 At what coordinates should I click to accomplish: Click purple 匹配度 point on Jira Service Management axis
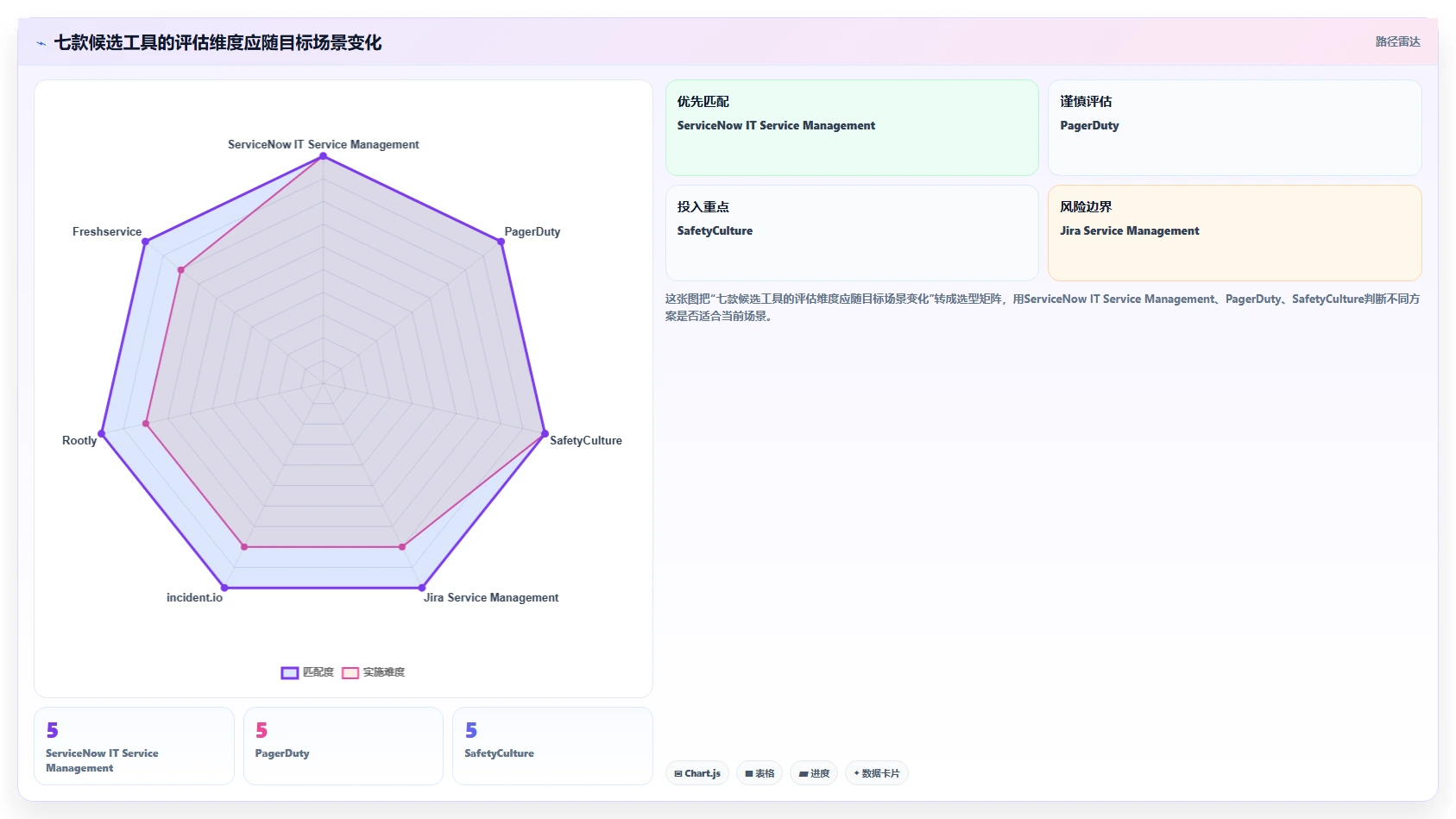pyautogui.click(x=422, y=588)
